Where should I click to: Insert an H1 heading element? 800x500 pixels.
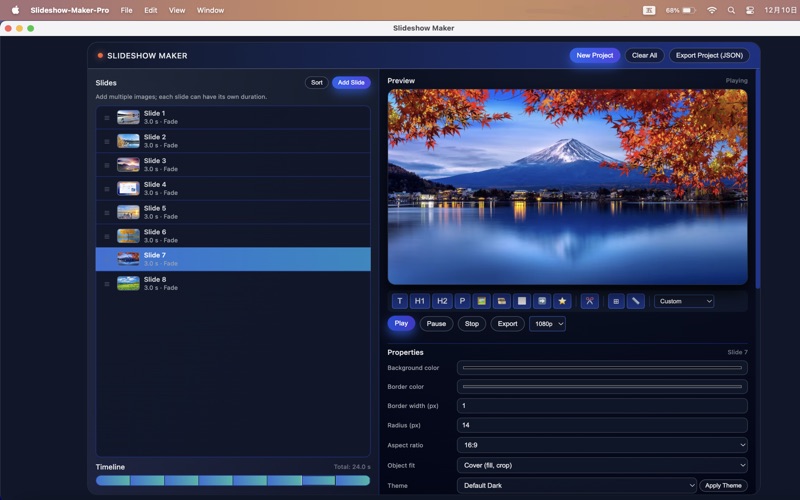420,301
